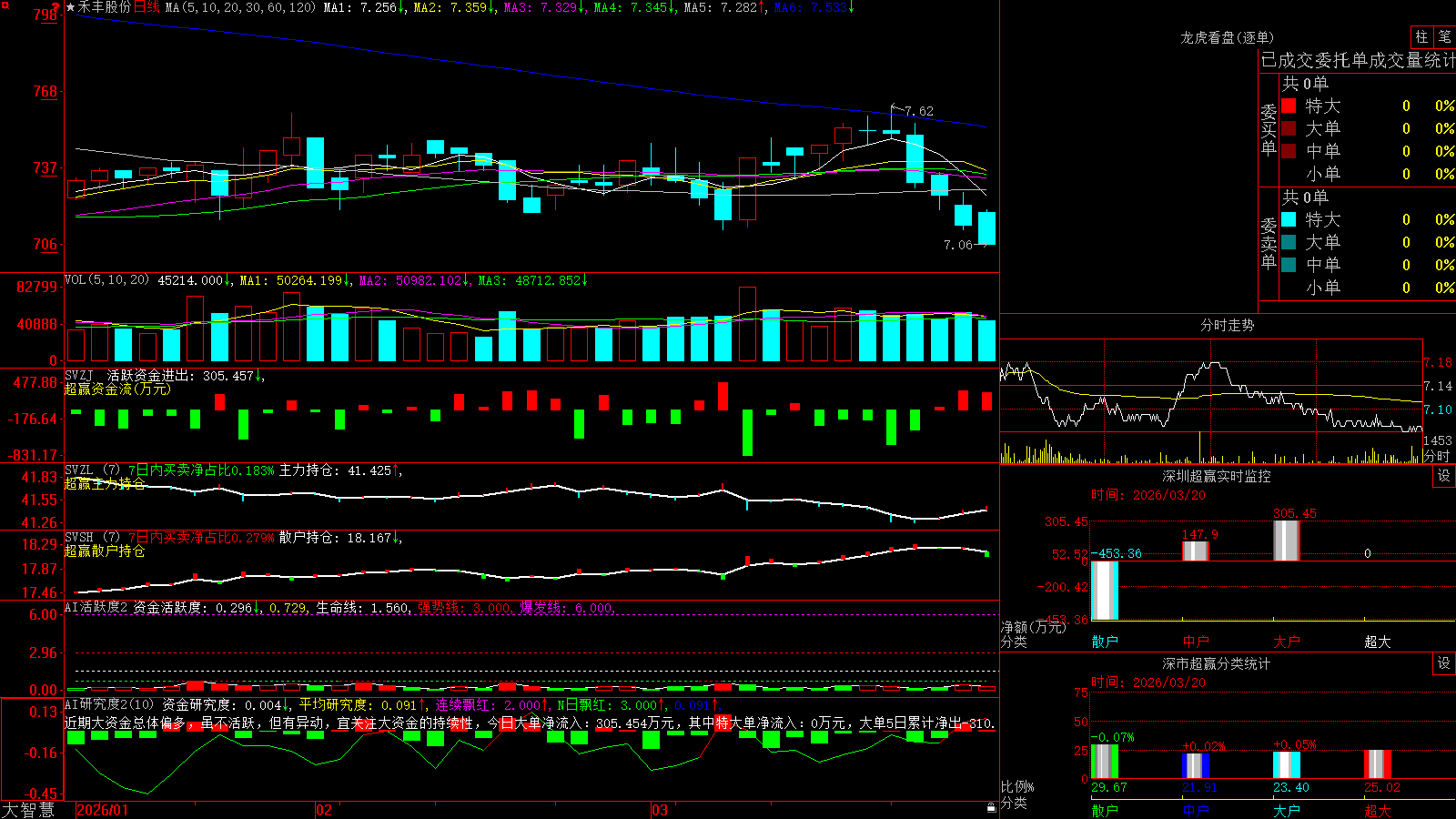
Task: Click the 深圳超赢实时监控 title
Action: point(1217,476)
